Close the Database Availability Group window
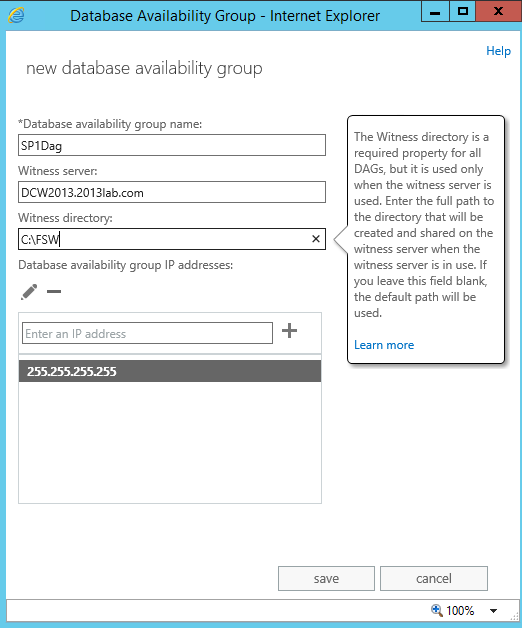Image resolution: width=522 pixels, height=628 pixels. coord(498,11)
